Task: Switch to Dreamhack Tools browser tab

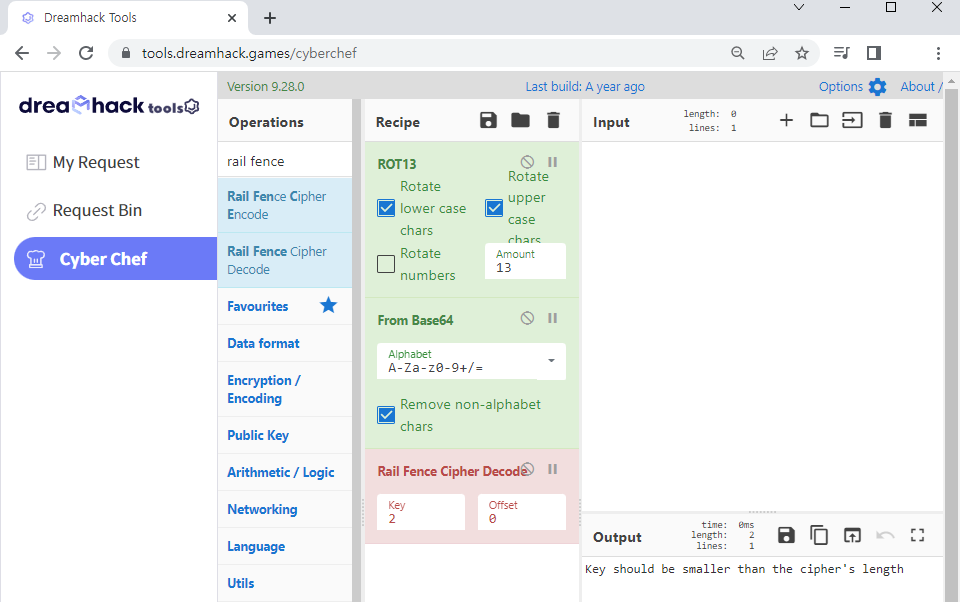Action: point(129,18)
